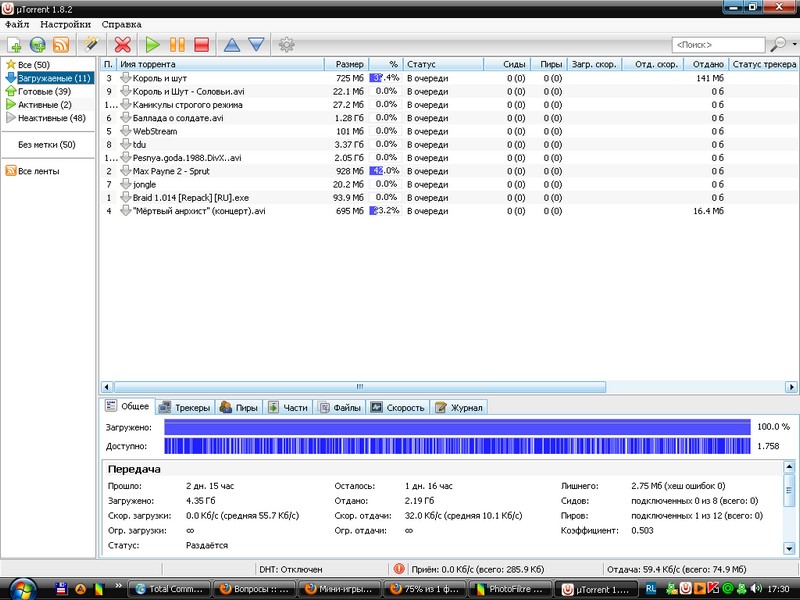
Task: Move torrent down in queue arrow
Action: [256, 45]
